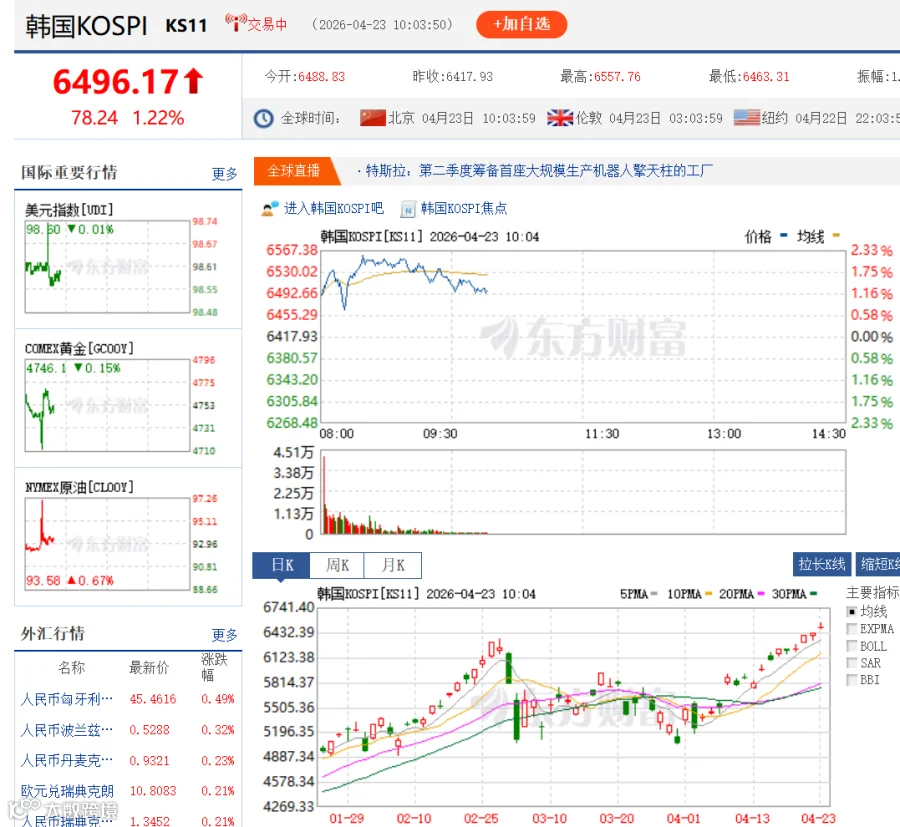Click the 04-23 date marker on K-line axis
The image size is (900, 827).
818,818
